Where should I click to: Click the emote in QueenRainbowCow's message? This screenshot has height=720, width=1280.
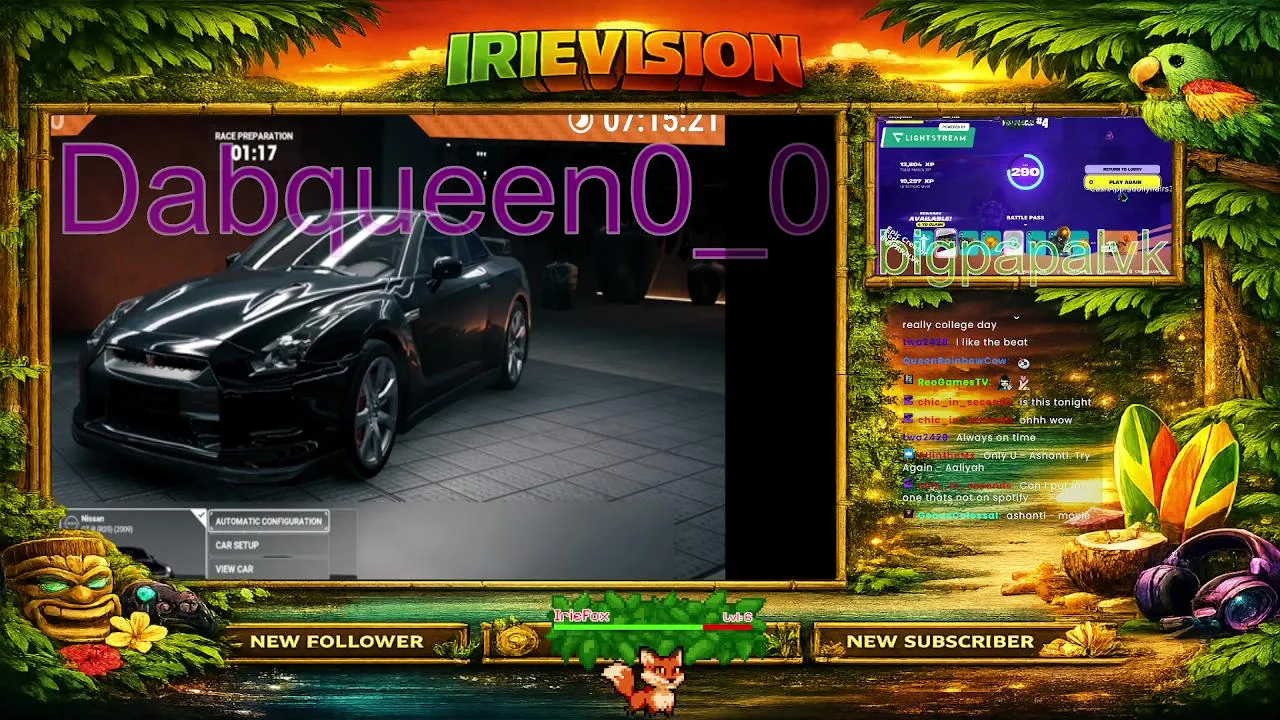[x=1023, y=363]
